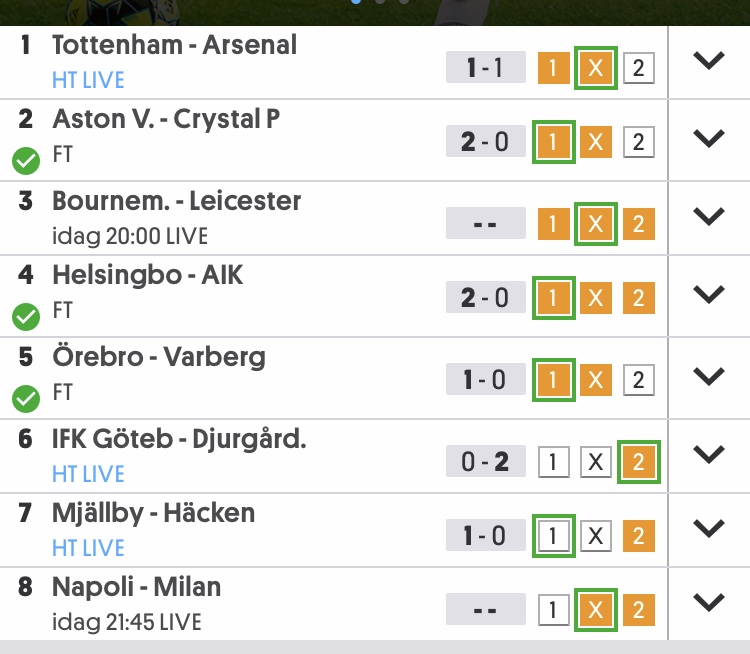This screenshot has height=654, width=750.
Task: Expand Tottenham - Arsenal match details
Action: pyautogui.click(x=709, y=61)
